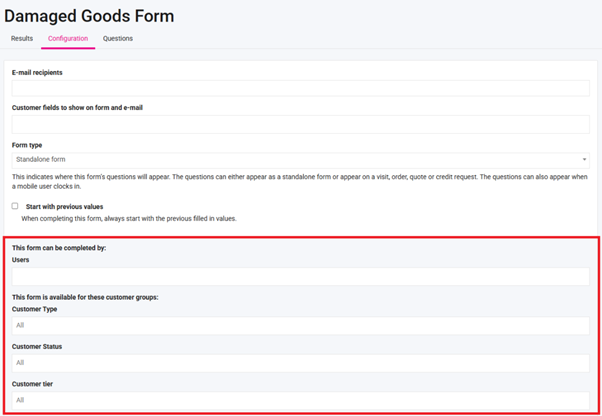This screenshot has width=602, height=416.
Task: Click the Users label text
Action: 21,260
